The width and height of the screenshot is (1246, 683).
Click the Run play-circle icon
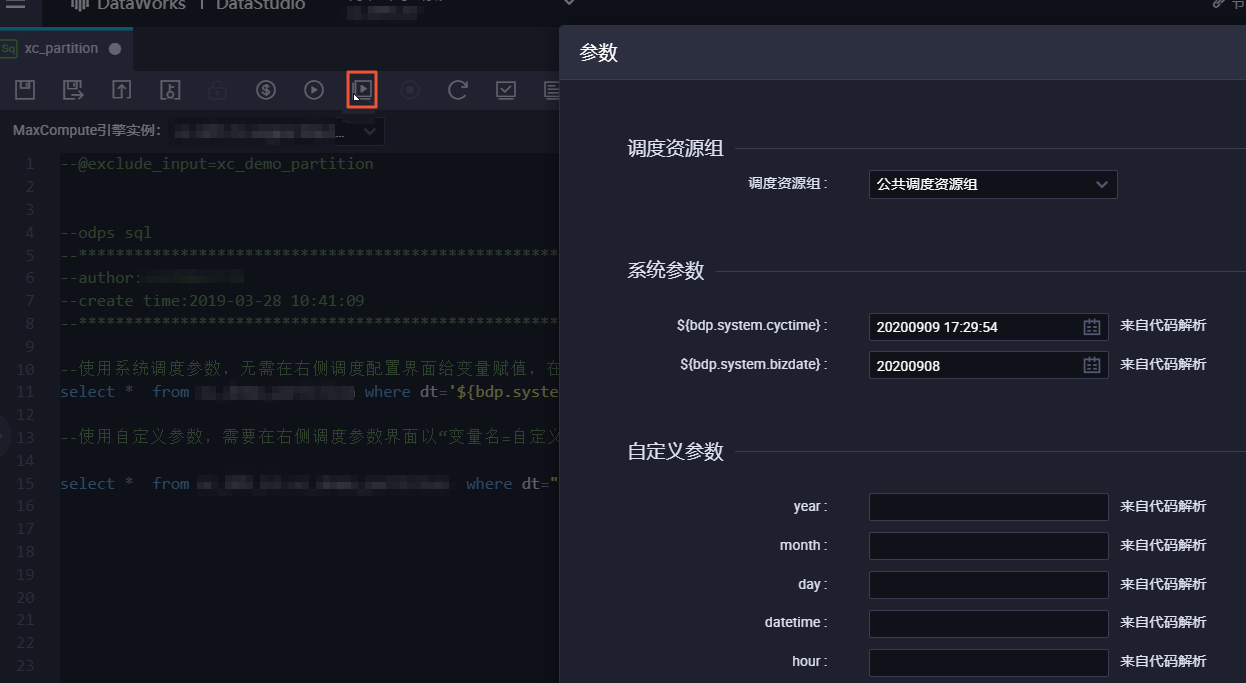click(x=314, y=90)
